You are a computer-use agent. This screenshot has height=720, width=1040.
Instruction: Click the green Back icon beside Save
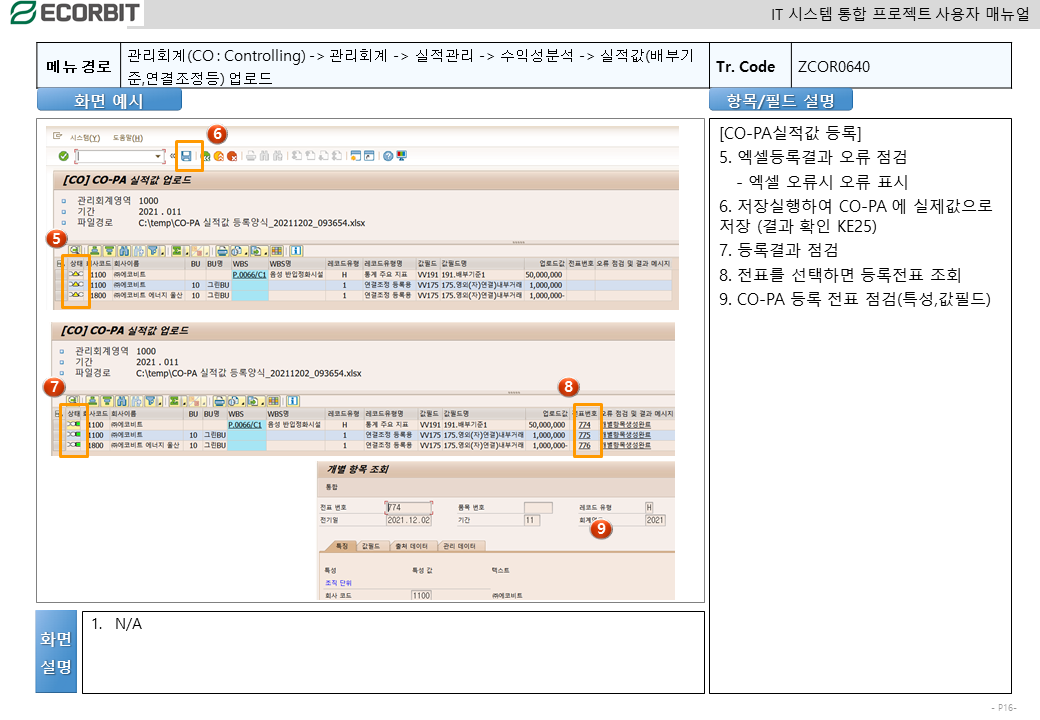[x=206, y=156]
